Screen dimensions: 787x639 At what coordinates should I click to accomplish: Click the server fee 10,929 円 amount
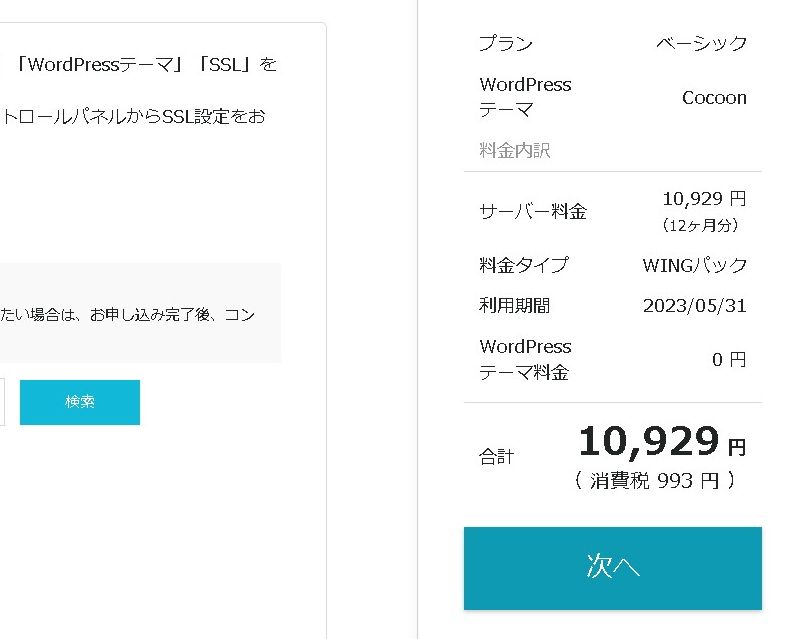pos(704,199)
